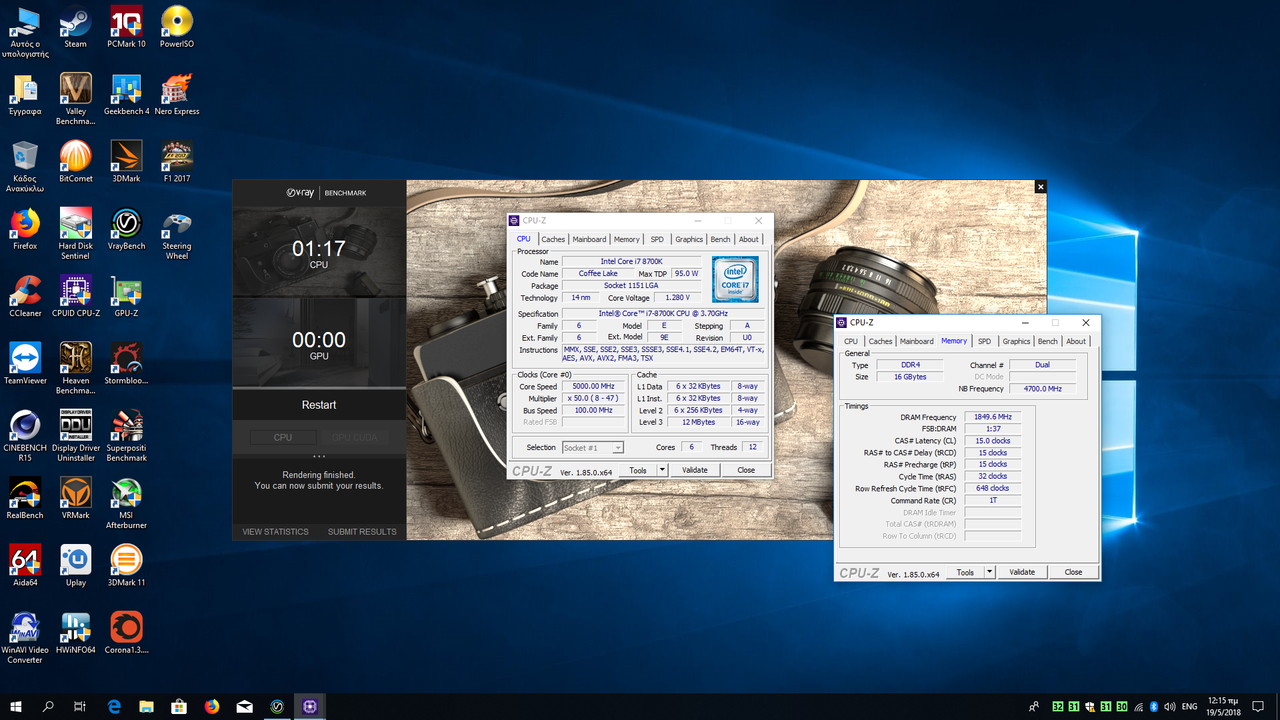This screenshot has height=720, width=1280.
Task: Click Tools button in CPU window
Action: pos(638,470)
